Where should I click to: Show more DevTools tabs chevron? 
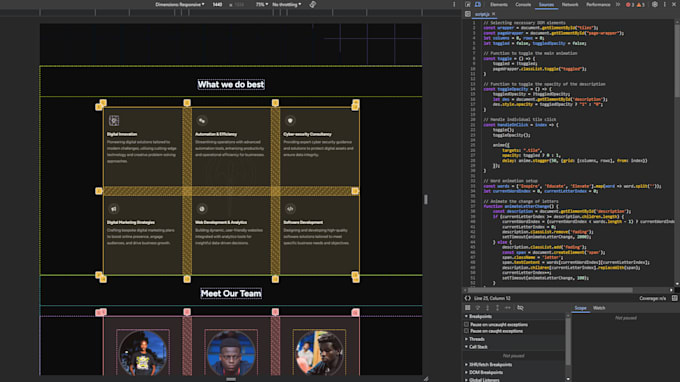click(x=618, y=4)
